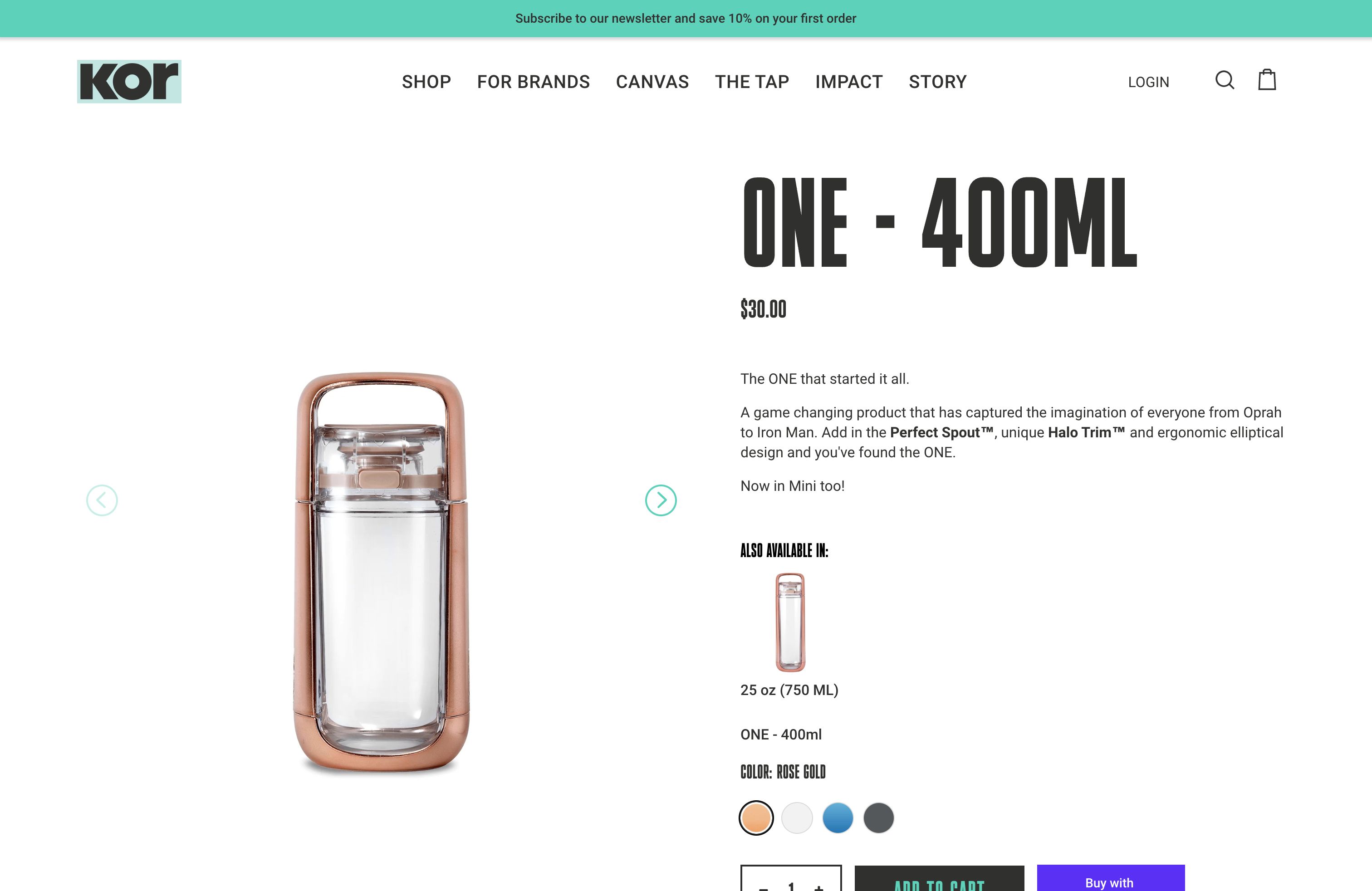
Task: Open the CANVAS page
Action: (652, 82)
